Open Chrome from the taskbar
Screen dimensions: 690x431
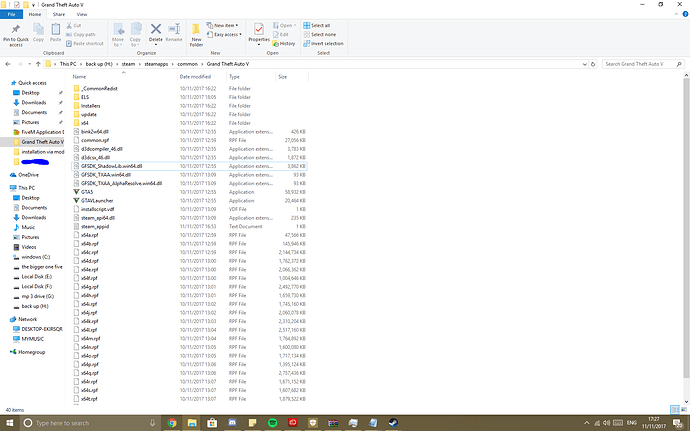(172, 423)
